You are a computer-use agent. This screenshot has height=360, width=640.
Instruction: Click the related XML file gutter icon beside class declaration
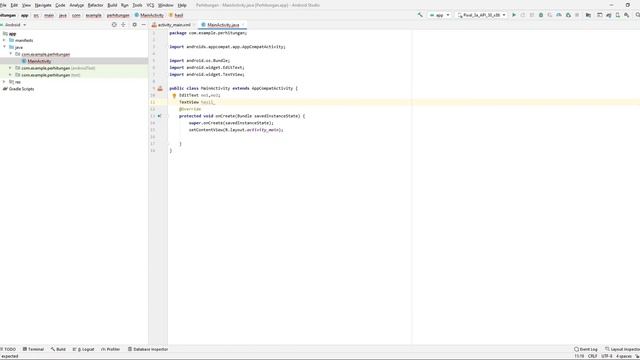click(160, 88)
